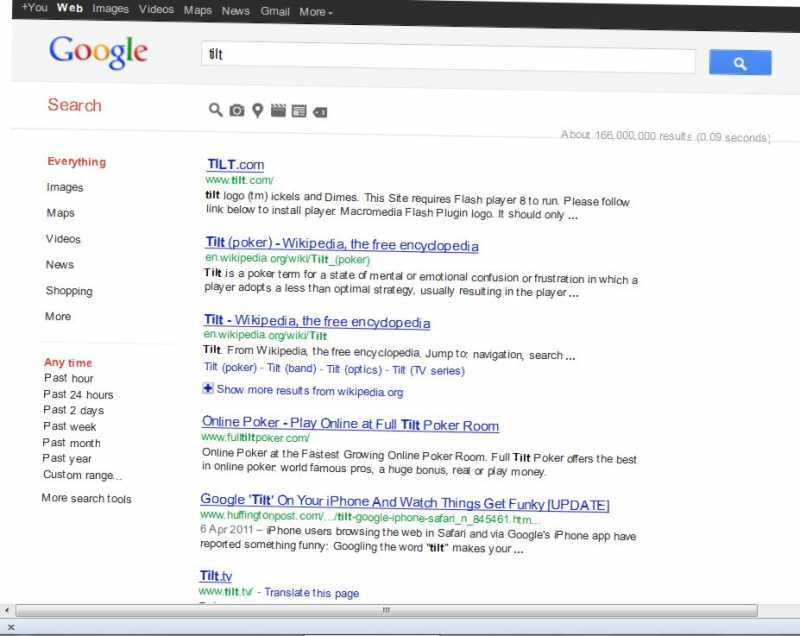800x636 pixels.
Task: Open Images in the top bar
Action: point(111,9)
